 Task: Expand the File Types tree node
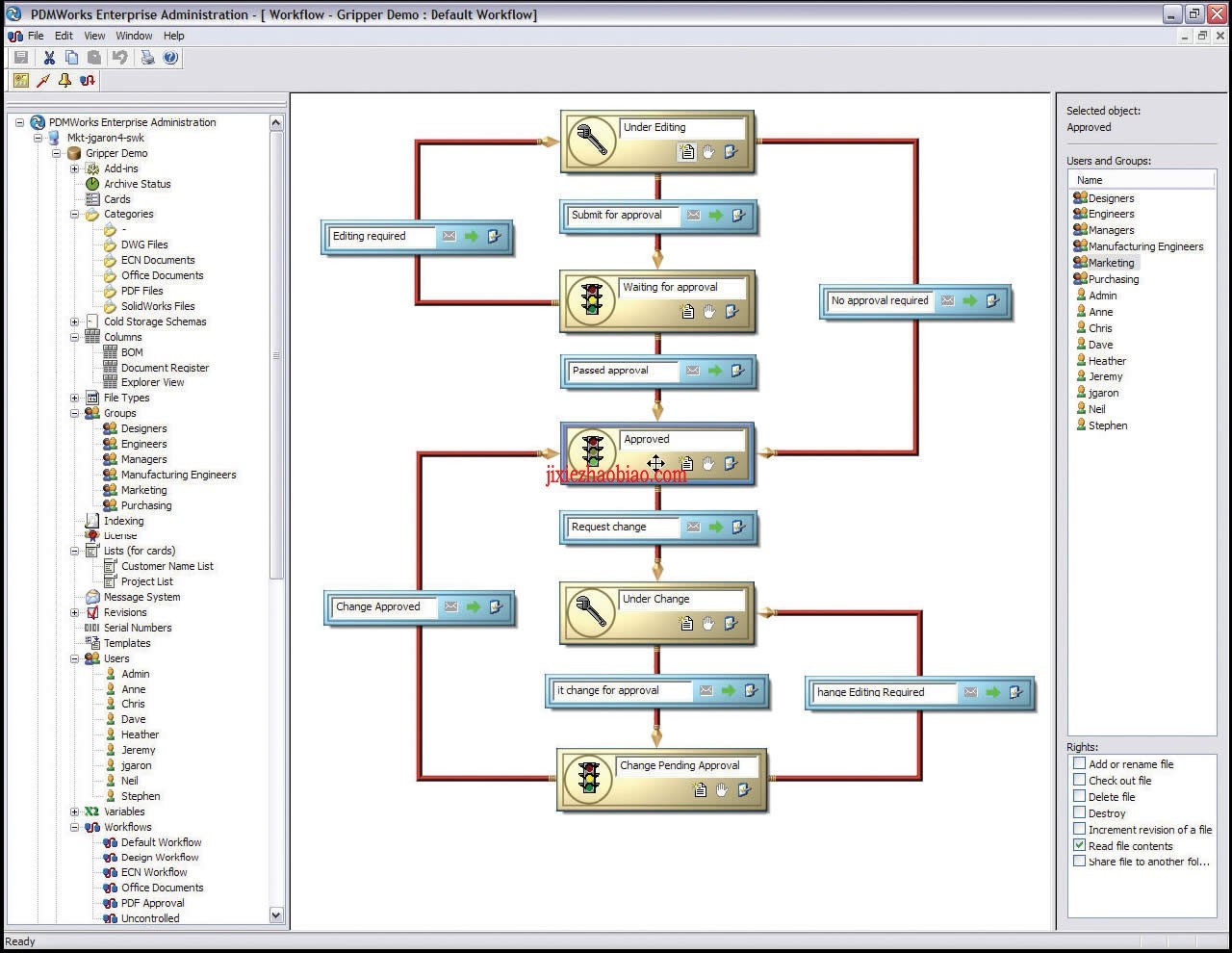click(x=75, y=398)
